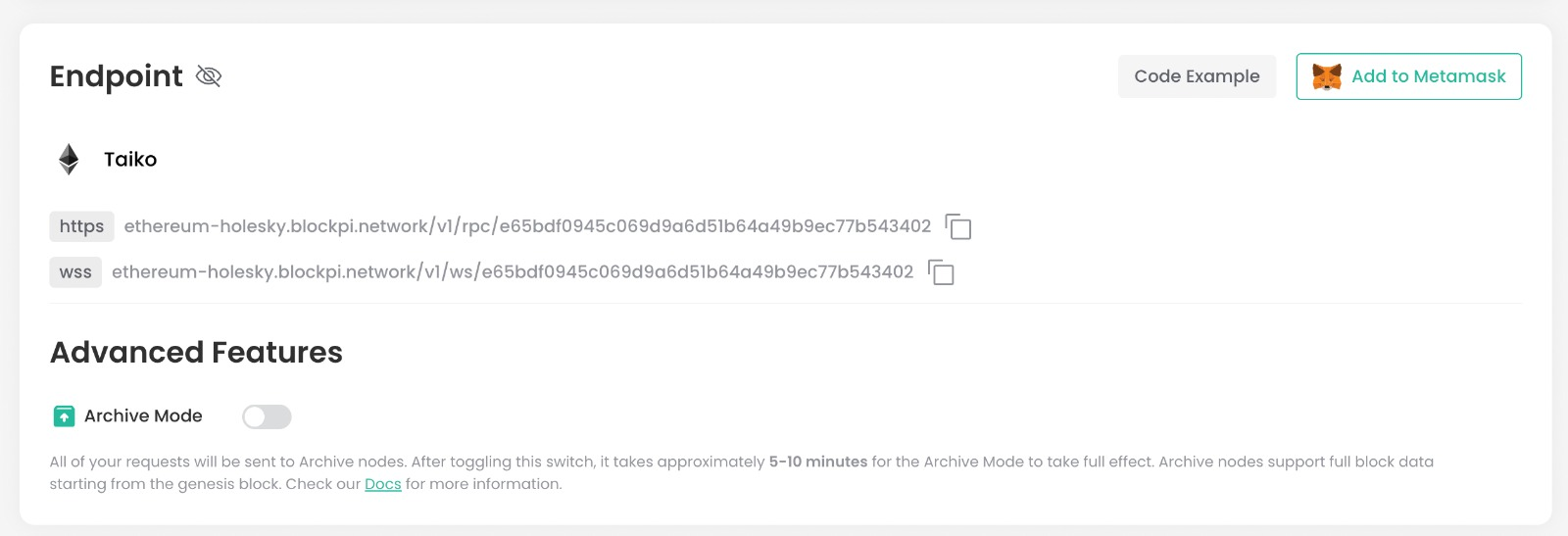The image size is (1568, 536).
Task: Click the green Archive Mode box icon
Action: [64, 416]
